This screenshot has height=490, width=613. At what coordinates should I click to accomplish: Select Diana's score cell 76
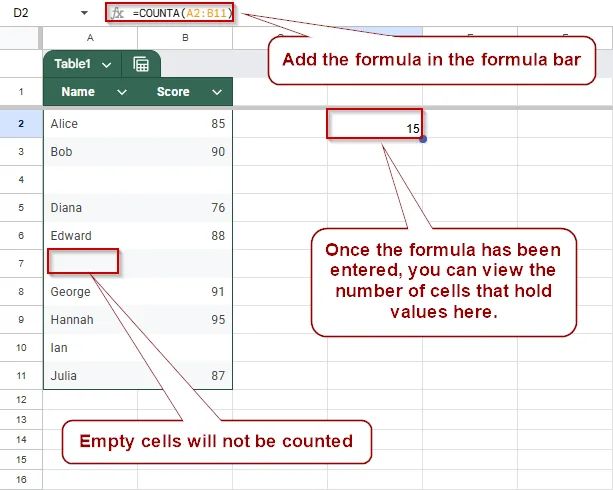185,208
